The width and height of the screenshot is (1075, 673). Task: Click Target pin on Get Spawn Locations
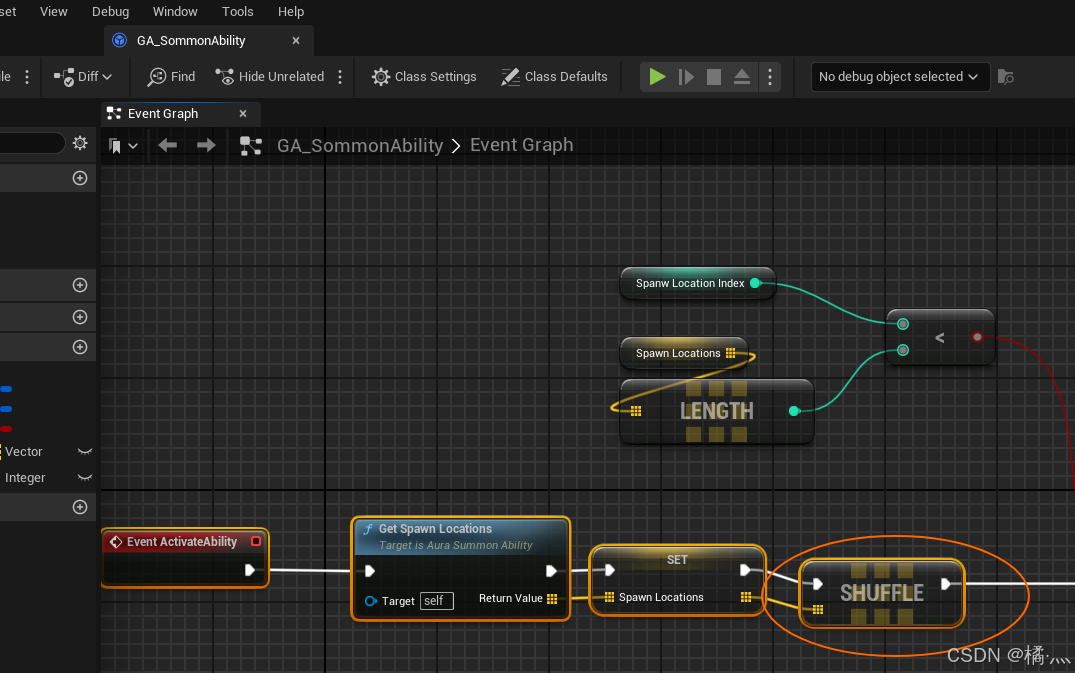tap(371, 601)
